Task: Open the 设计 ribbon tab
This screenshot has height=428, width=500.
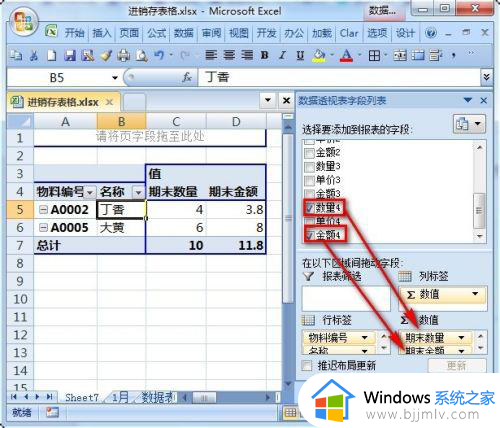Action: [x=405, y=33]
